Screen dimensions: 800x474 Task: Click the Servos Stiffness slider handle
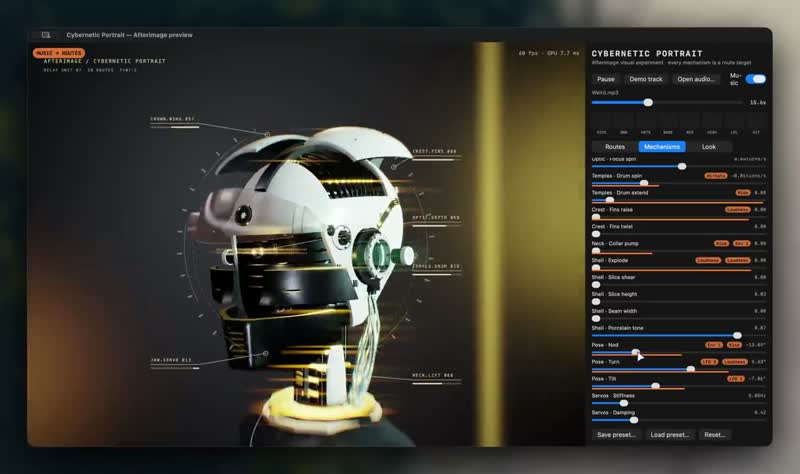(623, 403)
